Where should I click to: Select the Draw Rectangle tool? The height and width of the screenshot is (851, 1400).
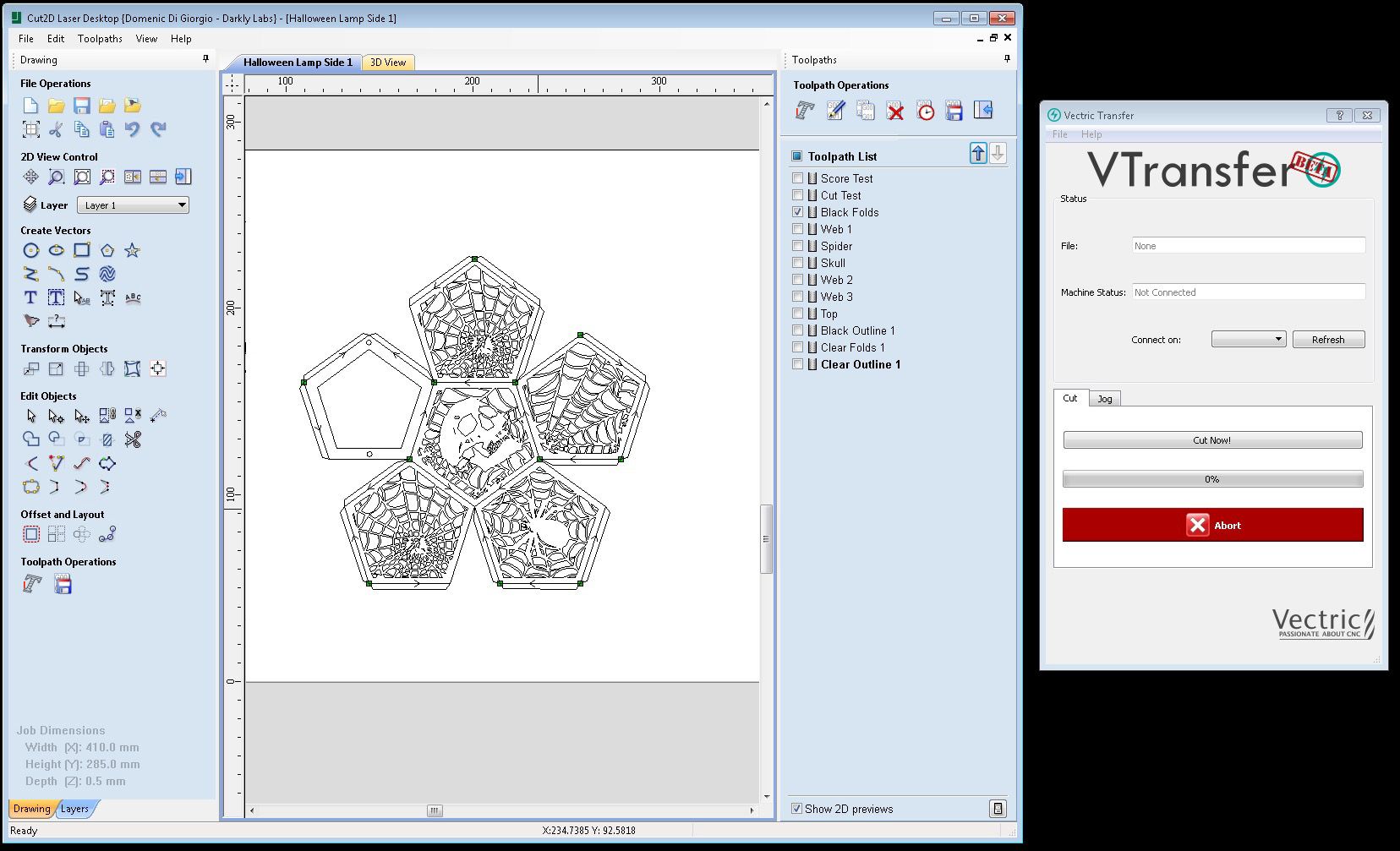pos(82,250)
